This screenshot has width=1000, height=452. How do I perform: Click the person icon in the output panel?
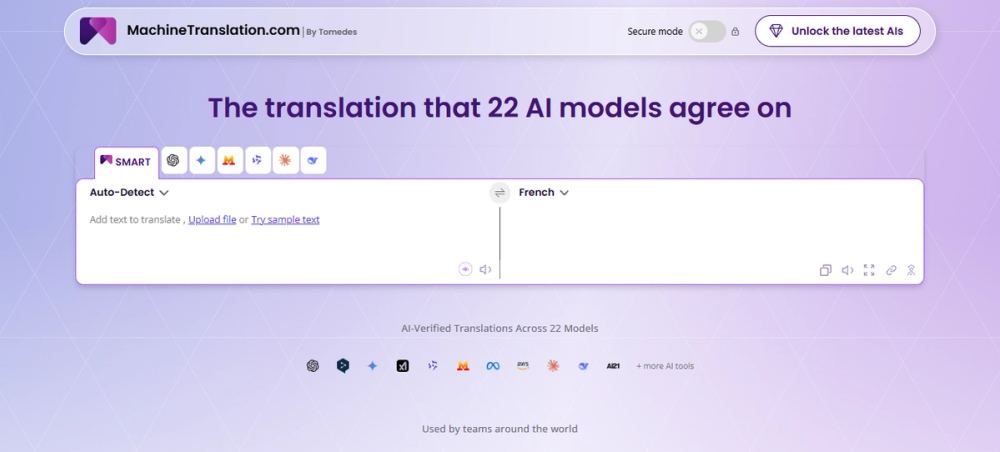911,270
